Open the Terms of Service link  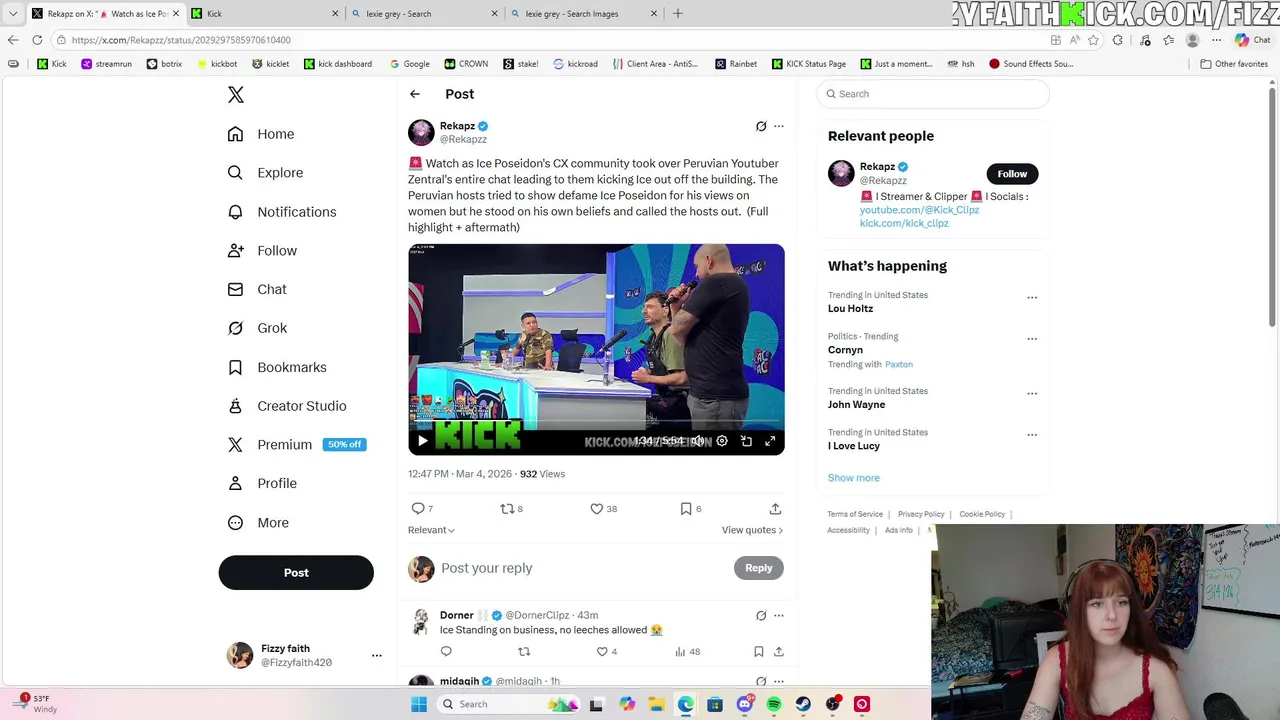pos(855,514)
